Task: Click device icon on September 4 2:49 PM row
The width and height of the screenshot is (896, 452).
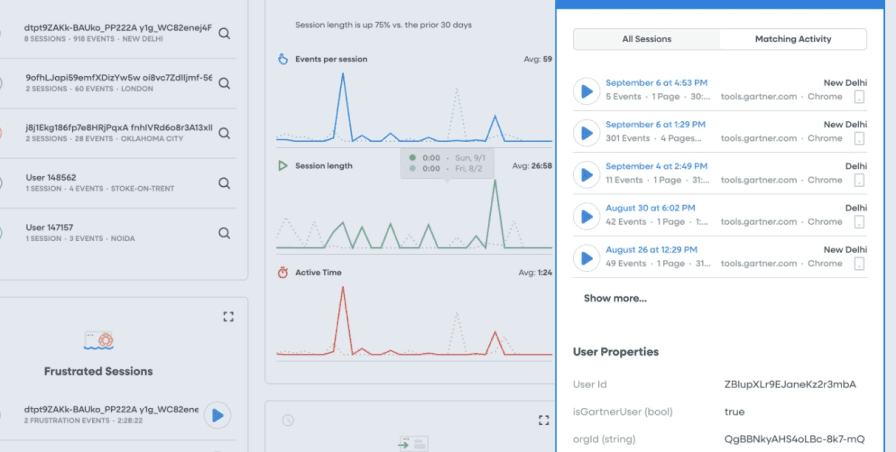Action: pyautogui.click(x=859, y=180)
